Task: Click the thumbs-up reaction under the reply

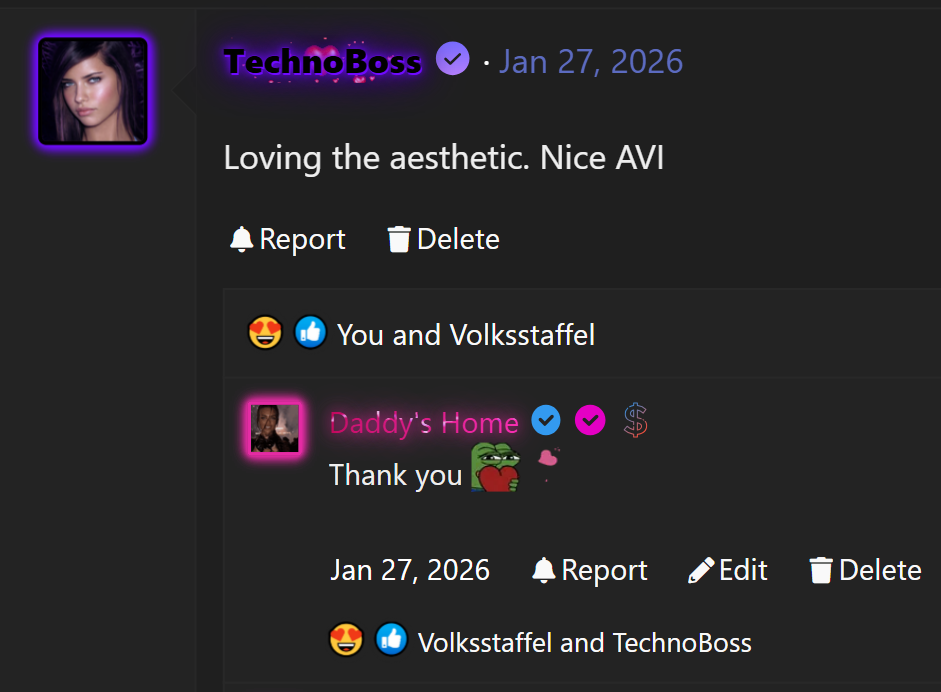Action: coord(392,639)
